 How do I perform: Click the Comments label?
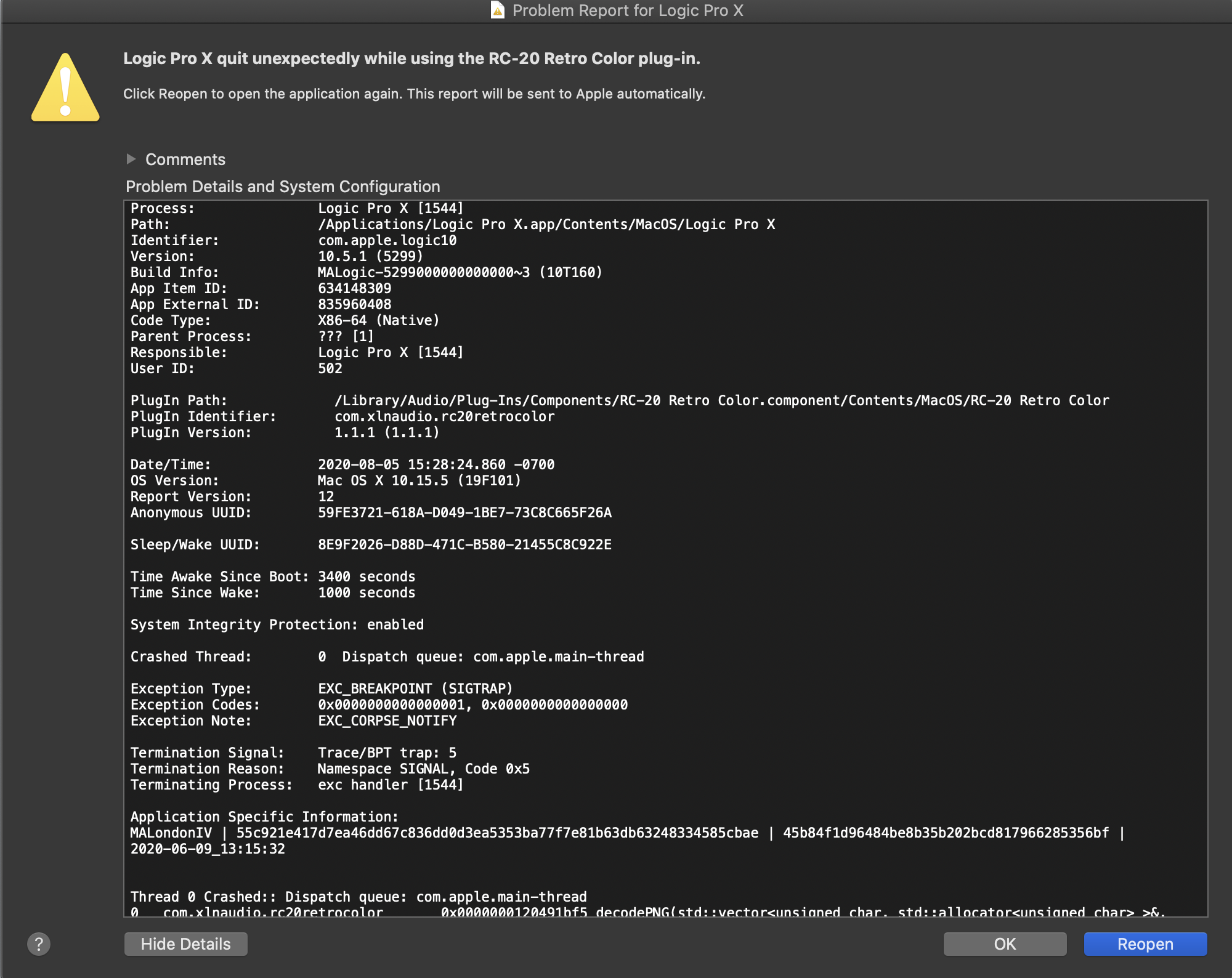click(185, 160)
